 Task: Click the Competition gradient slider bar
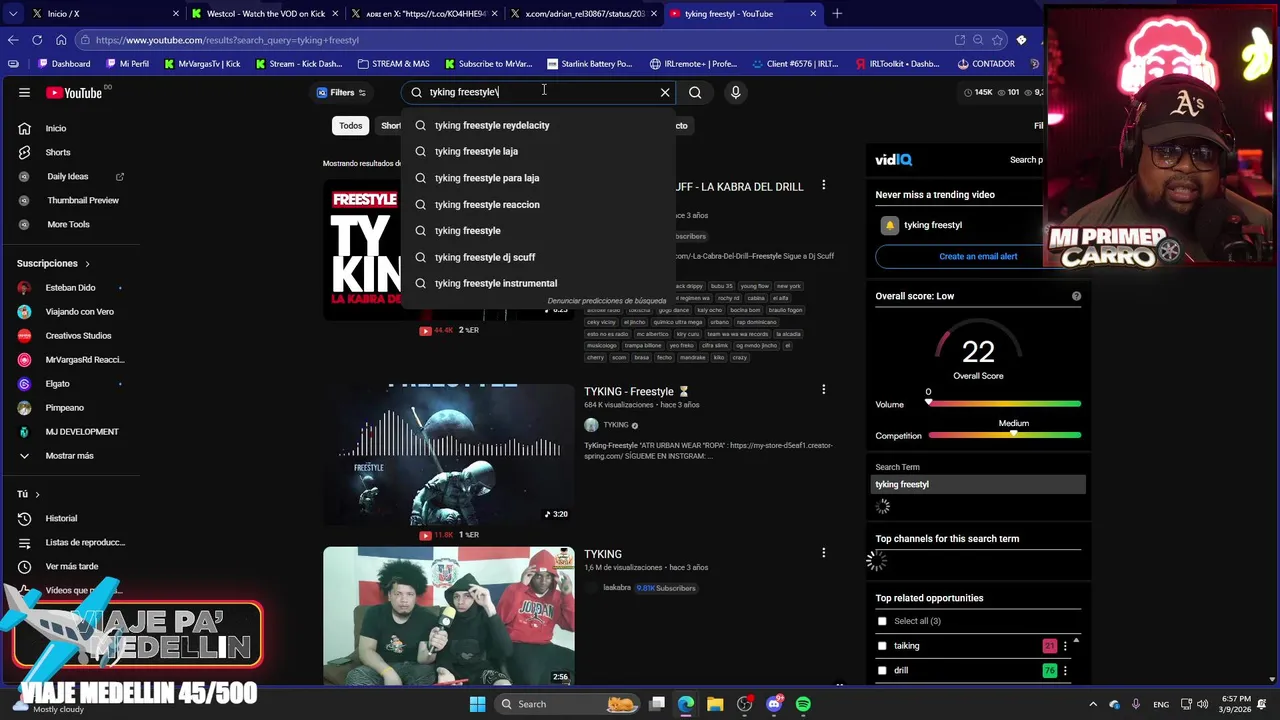coord(1005,435)
